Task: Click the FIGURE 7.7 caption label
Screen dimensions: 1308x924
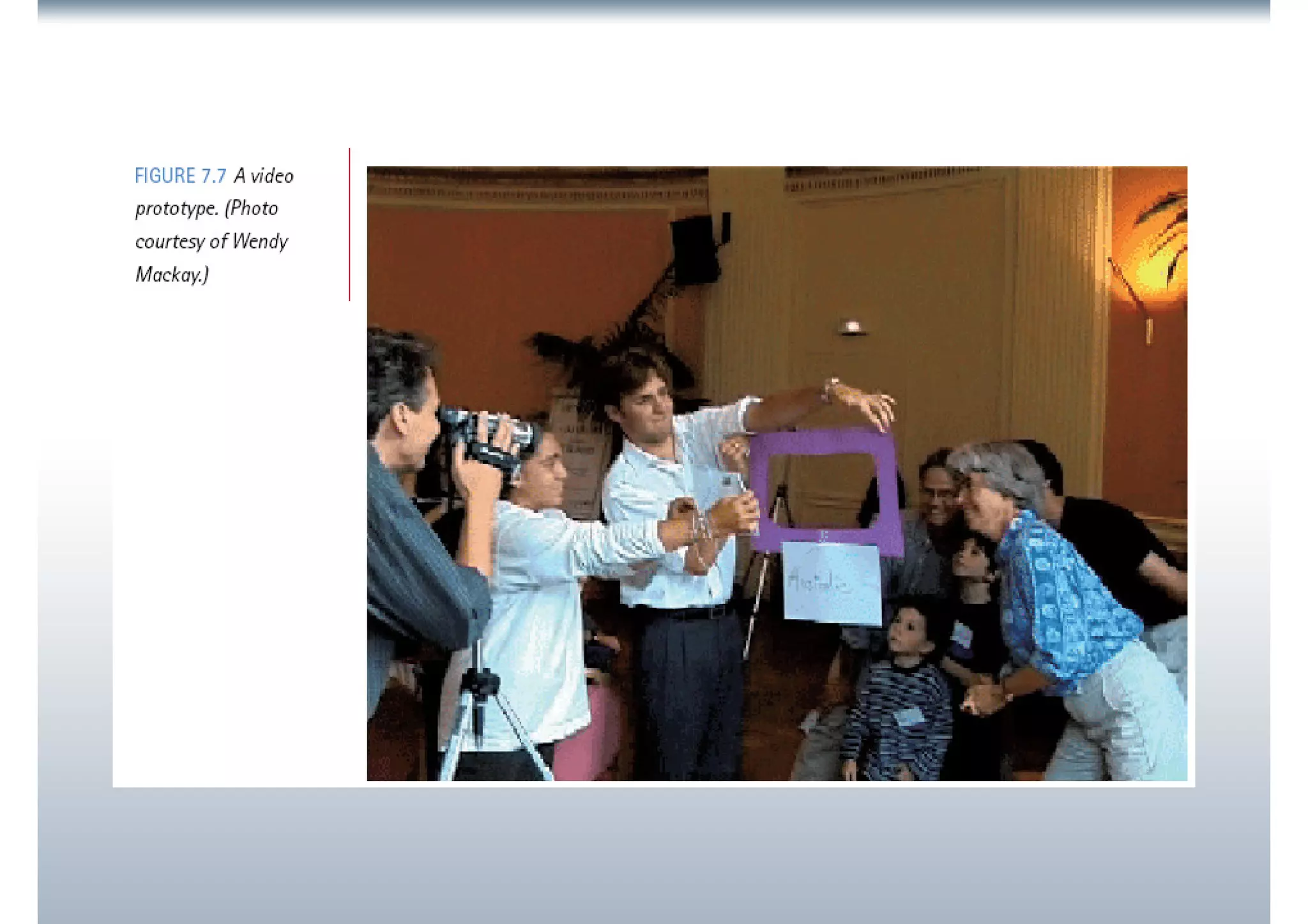Action: click(180, 176)
